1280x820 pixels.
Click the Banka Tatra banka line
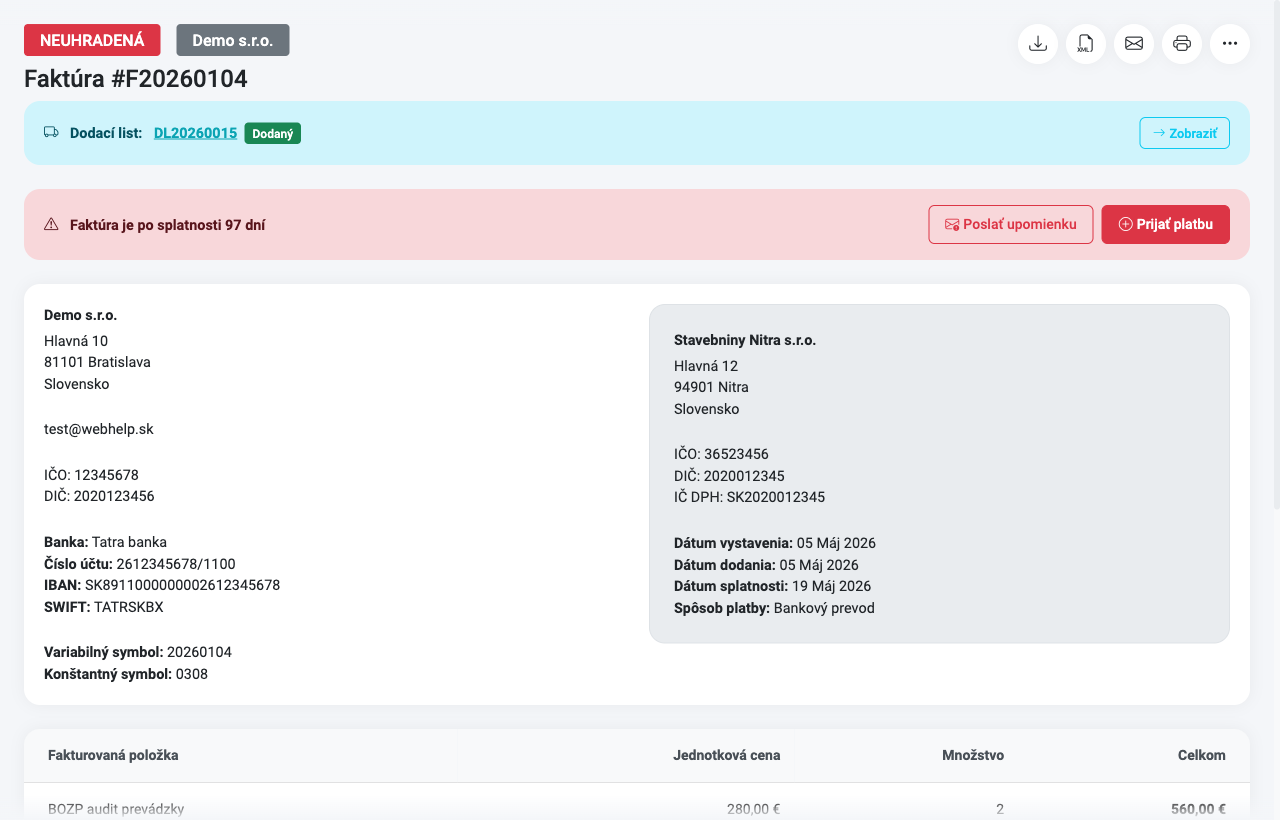pos(105,542)
